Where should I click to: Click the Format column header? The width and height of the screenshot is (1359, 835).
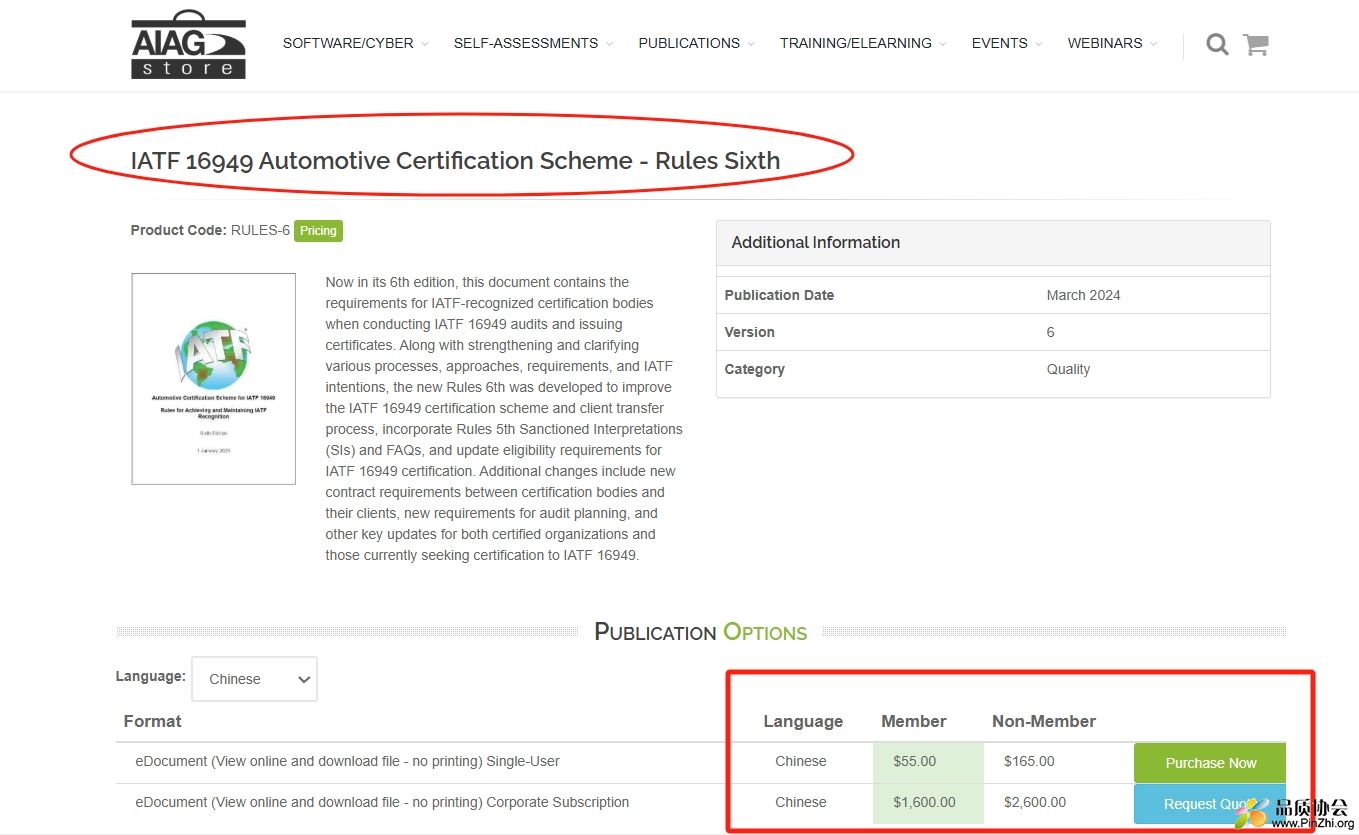[x=152, y=721]
